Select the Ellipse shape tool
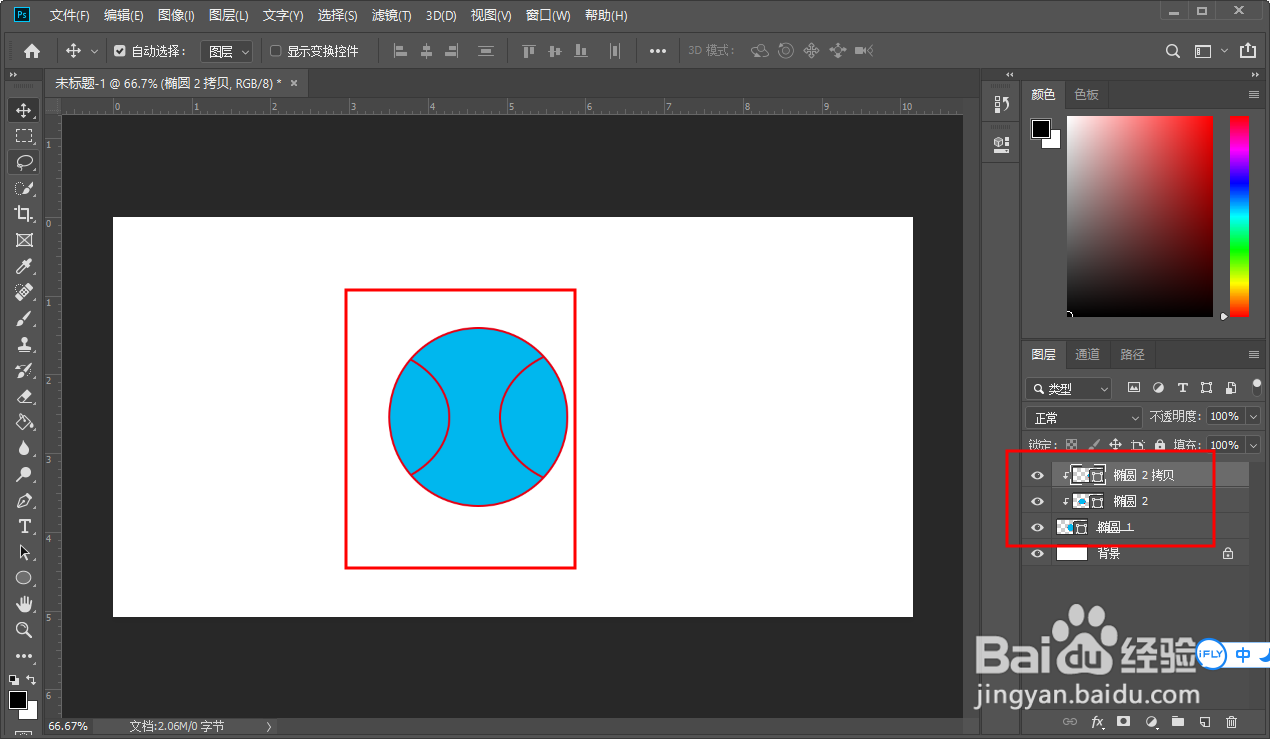 (24, 578)
